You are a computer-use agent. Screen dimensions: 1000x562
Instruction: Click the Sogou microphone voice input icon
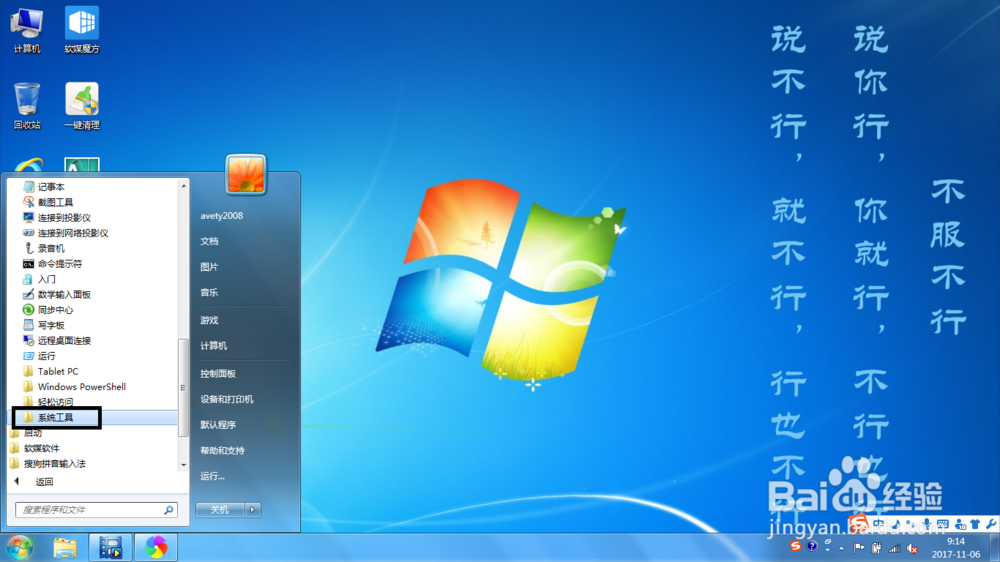(927, 524)
